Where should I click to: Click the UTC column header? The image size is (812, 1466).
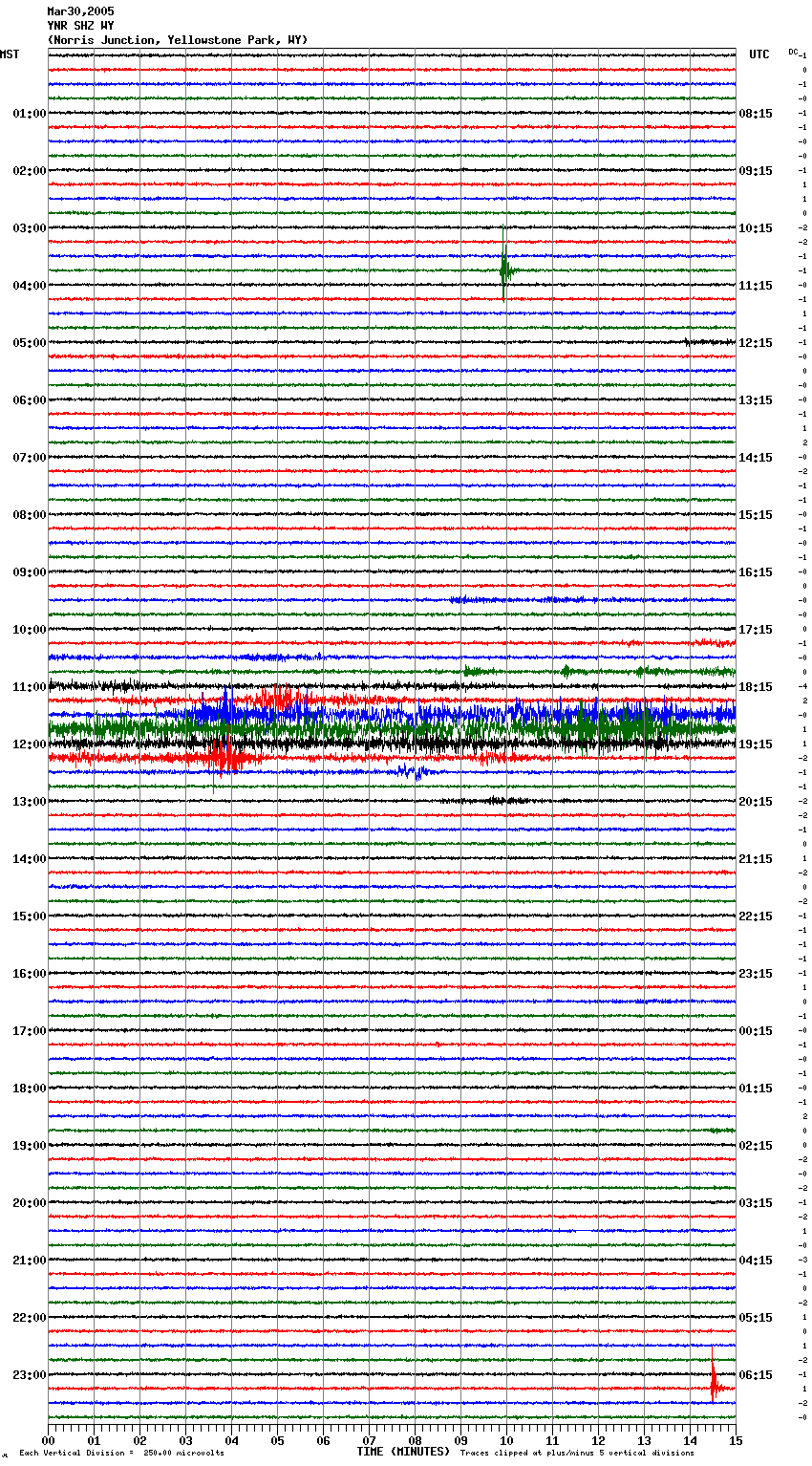click(759, 54)
